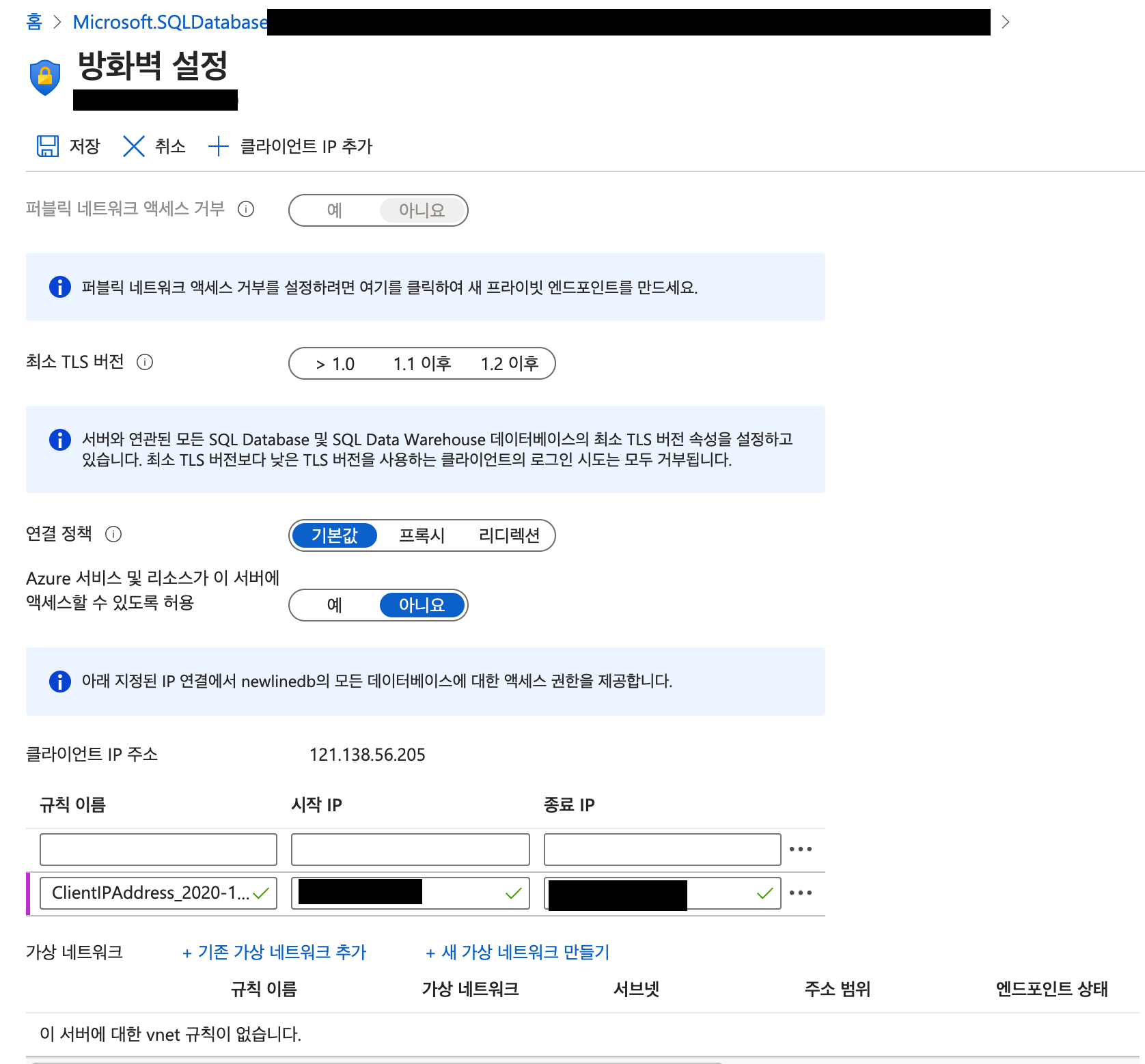Click info icon in the private endpoint banner

pos(60,287)
